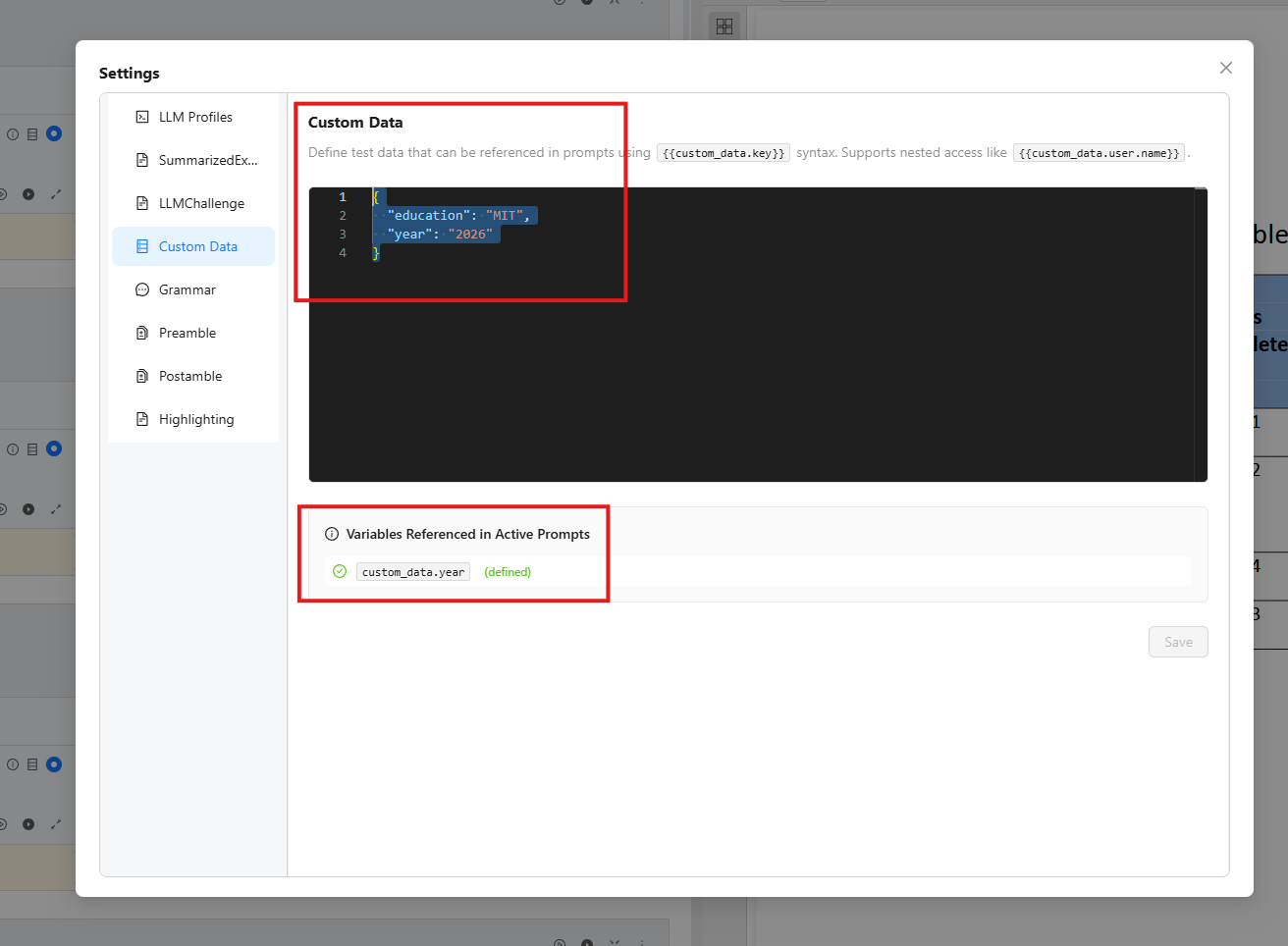Click the LLMChallenge document icon
Image resolution: width=1288 pixels, height=946 pixels.
coord(142,202)
